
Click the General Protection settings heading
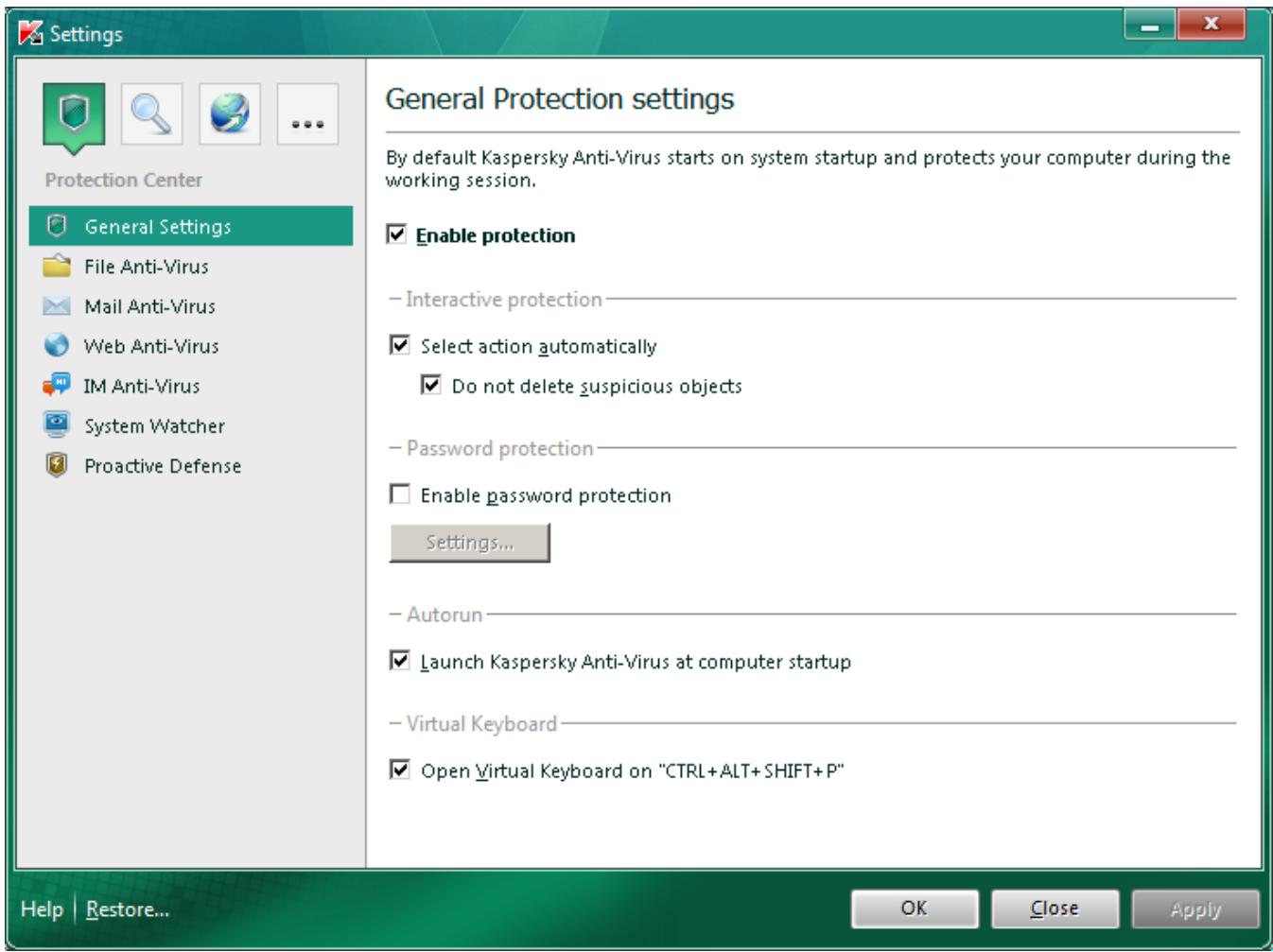pyautogui.click(x=560, y=99)
